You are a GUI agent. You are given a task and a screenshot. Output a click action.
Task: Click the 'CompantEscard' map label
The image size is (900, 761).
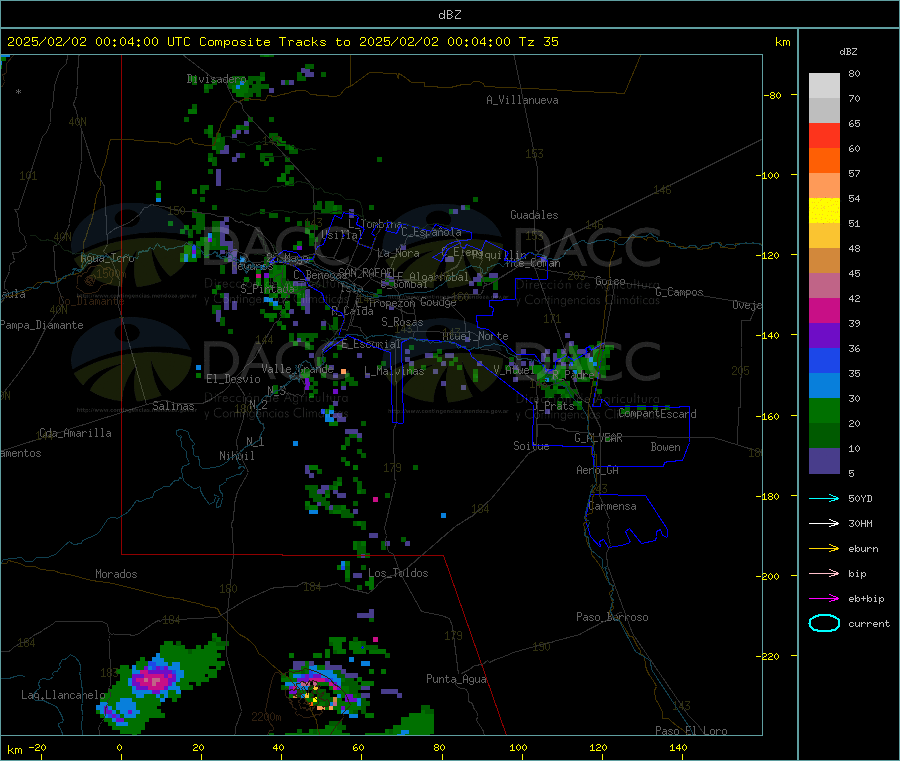pyautogui.click(x=657, y=413)
